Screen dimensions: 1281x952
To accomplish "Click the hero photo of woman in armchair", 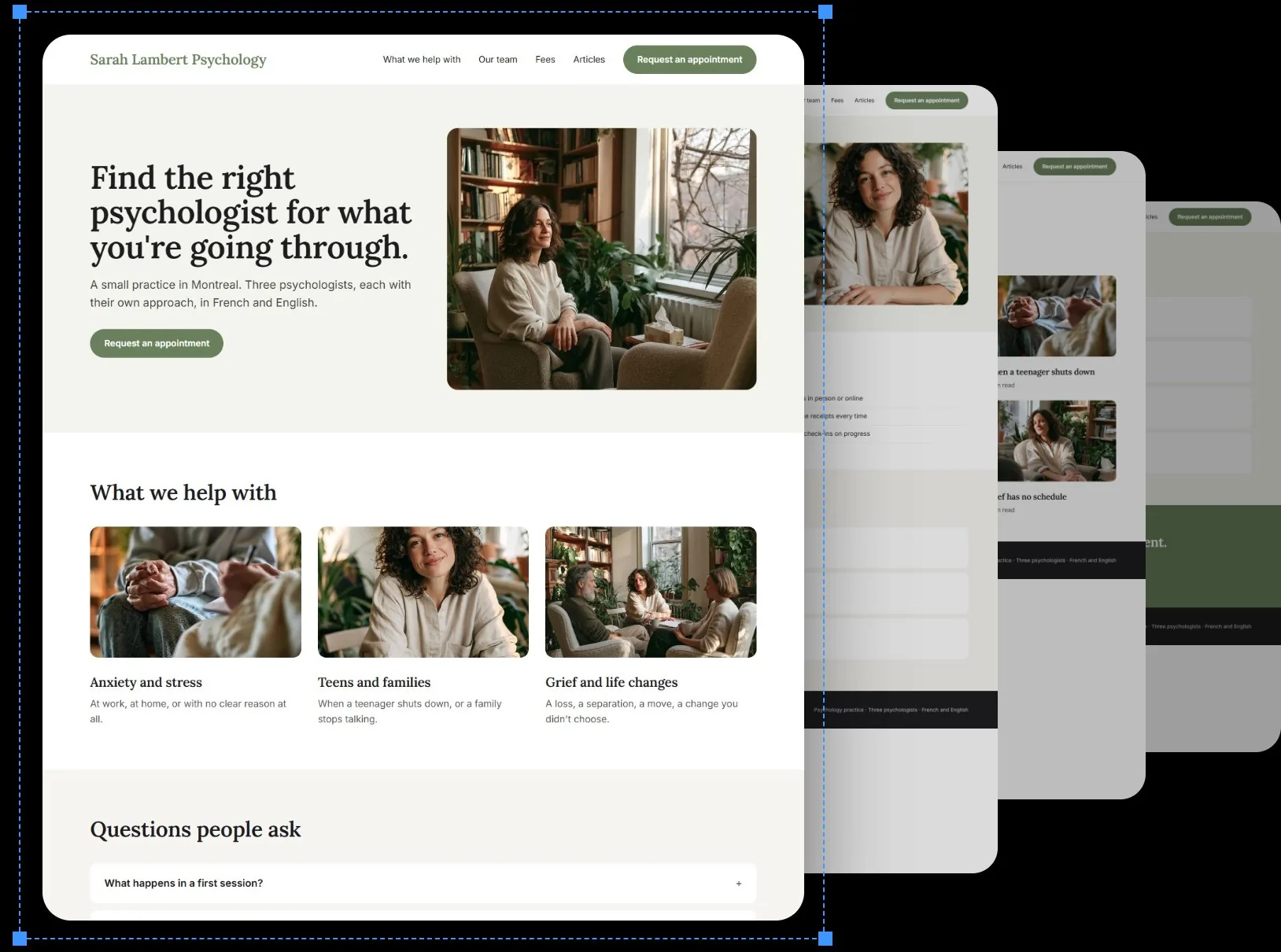I will tap(602, 259).
